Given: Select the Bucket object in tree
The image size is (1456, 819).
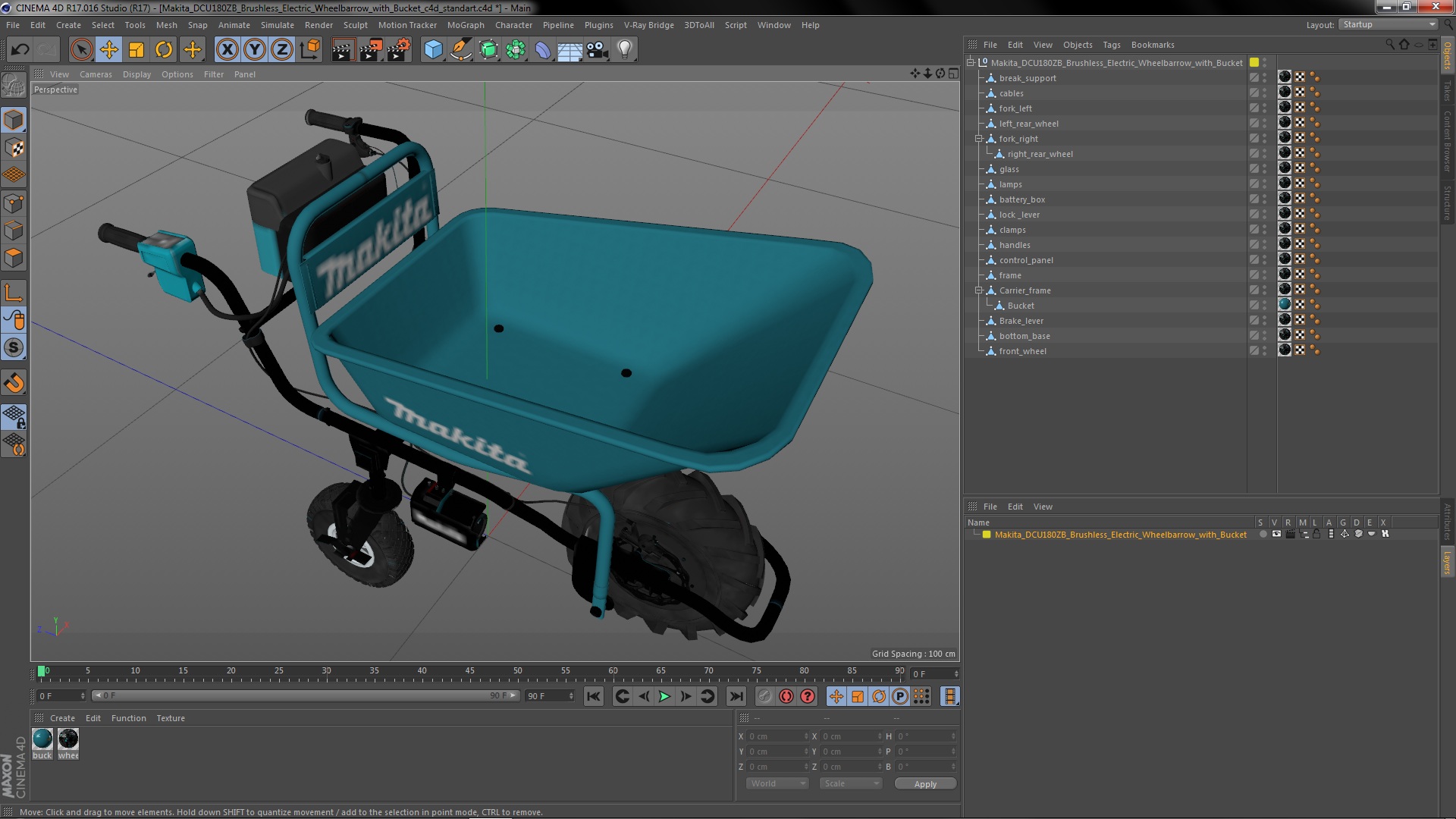Looking at the screenshot, I should pos(1021,306).
